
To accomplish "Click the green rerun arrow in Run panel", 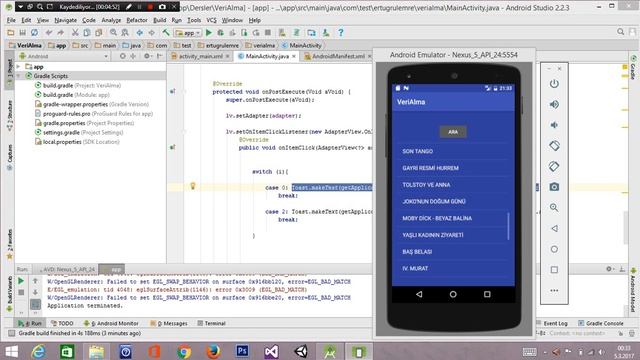I will (21, 281).
